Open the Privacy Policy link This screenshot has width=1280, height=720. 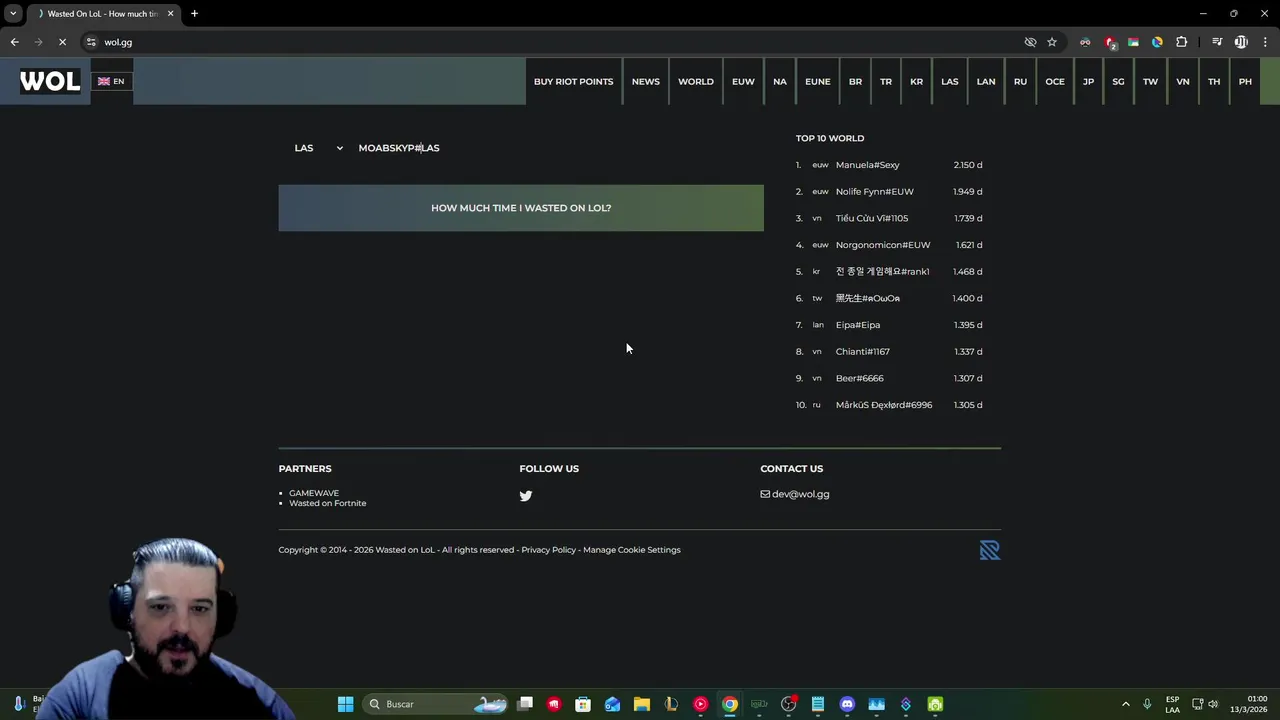548,550
